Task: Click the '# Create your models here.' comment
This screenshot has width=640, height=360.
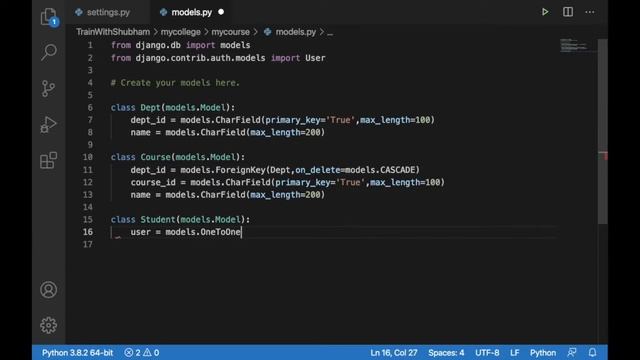Action: pos(175,83)
